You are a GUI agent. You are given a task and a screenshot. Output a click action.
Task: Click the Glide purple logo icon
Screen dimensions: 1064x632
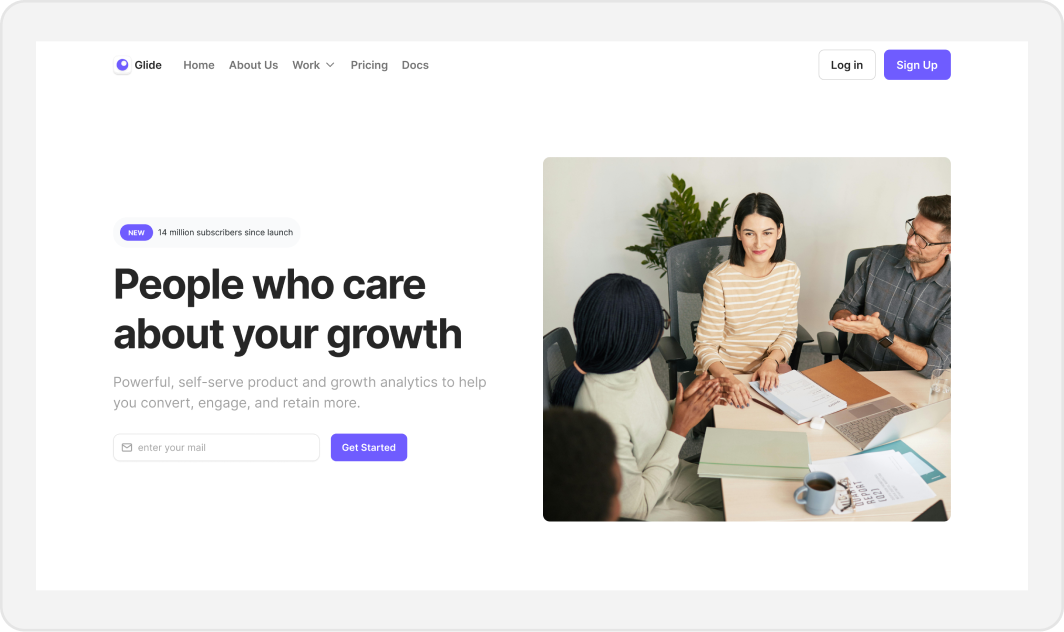[122, 65]
